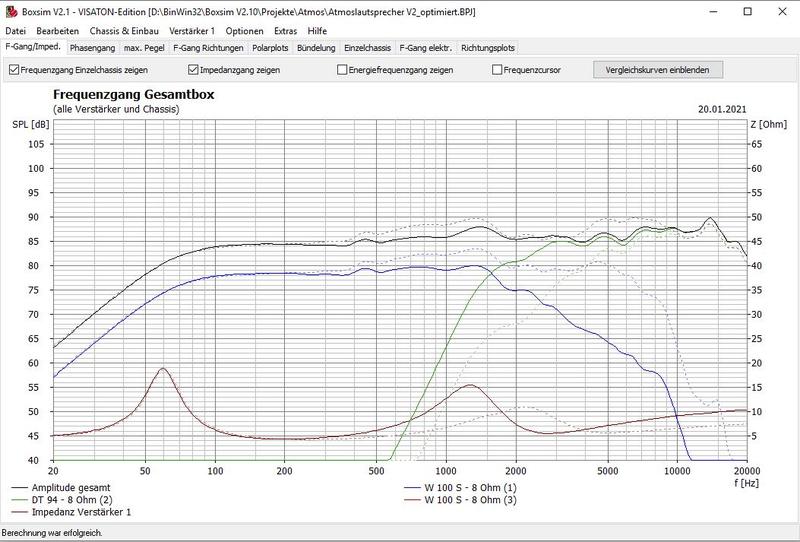The width and height of the screenshot is (800, 542).
Task: Switch to the Phasengang tab
Action: (92, 47)
